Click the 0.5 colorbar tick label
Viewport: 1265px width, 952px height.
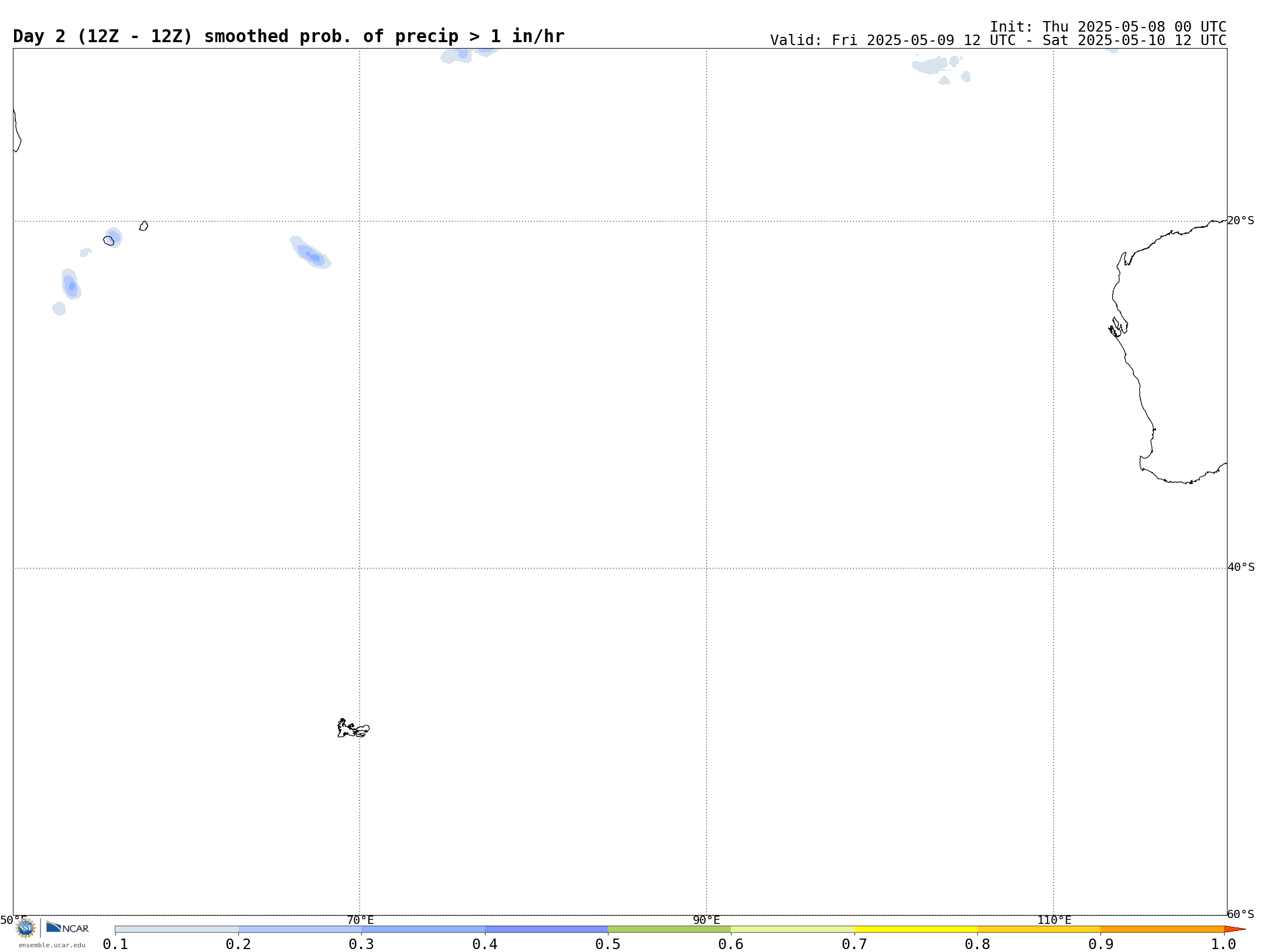pos(608,944)
